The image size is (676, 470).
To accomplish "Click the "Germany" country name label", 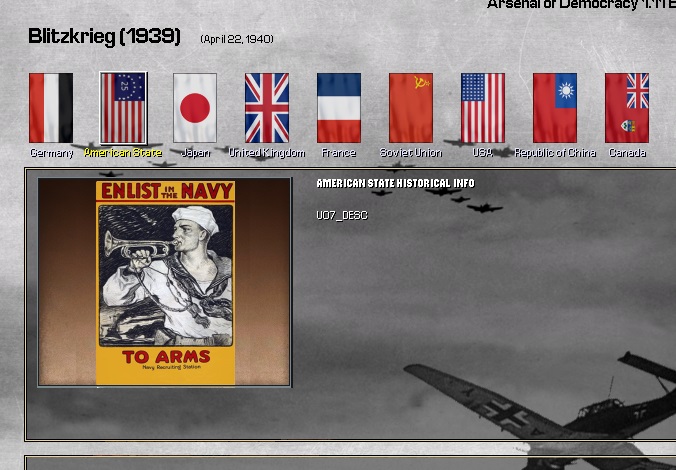I will [x=51, y=153].
